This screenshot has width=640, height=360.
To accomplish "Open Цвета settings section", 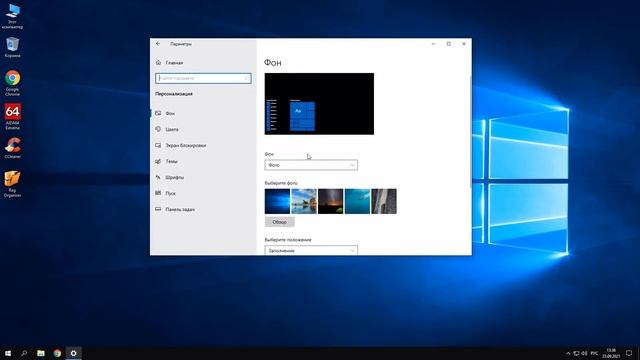I will click(203, 129).
